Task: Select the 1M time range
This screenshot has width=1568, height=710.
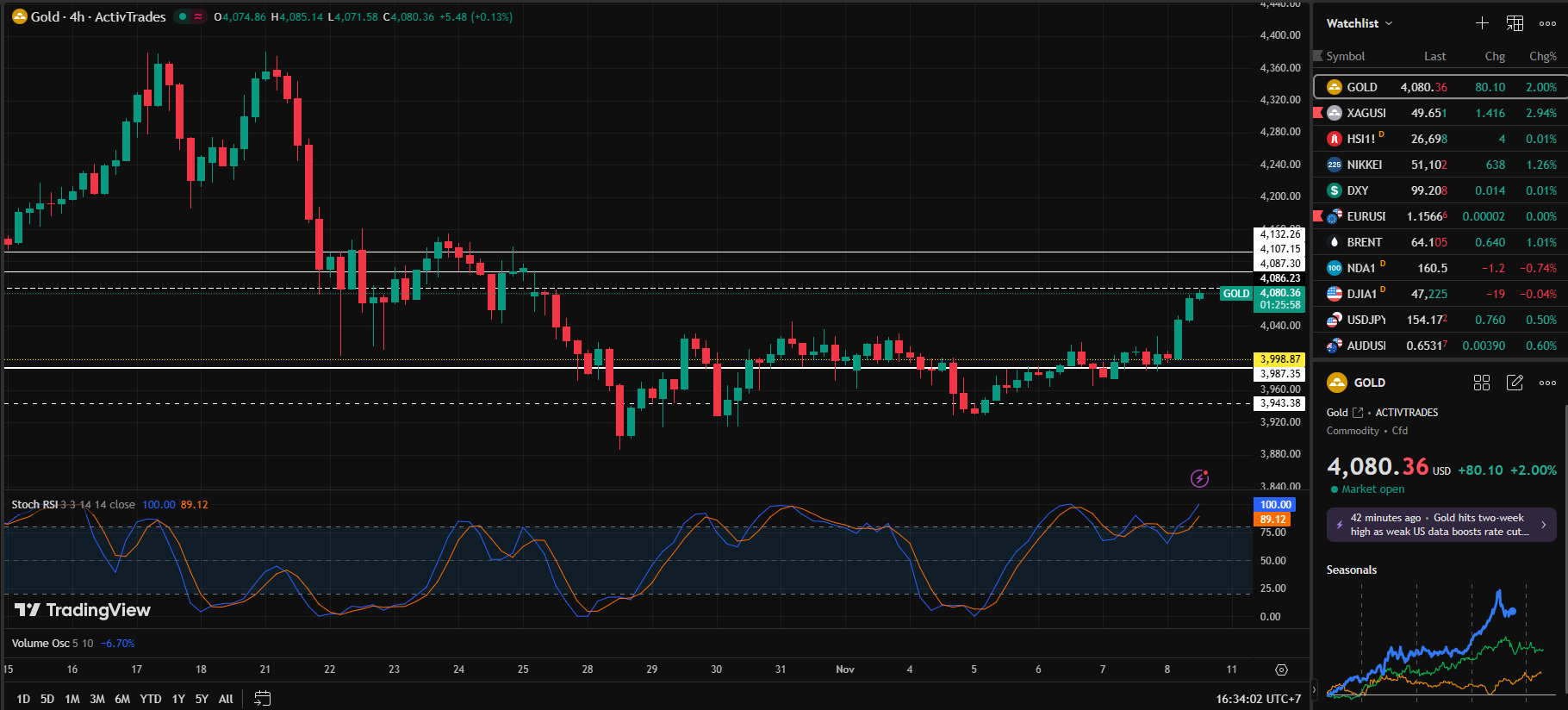Action: coord(72,699)
